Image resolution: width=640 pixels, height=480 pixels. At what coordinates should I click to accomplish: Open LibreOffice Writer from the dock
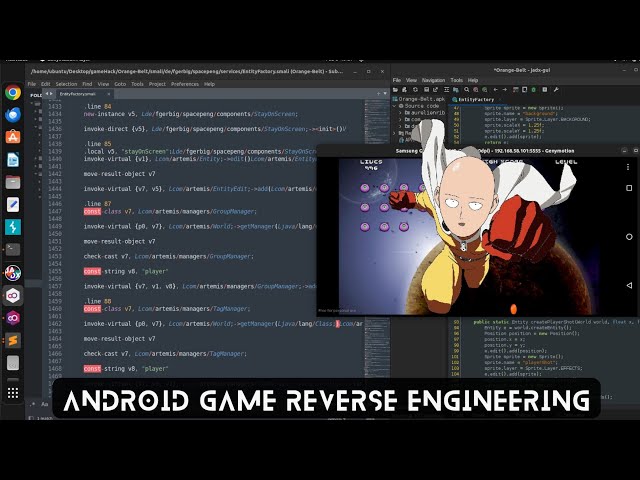[x=13, y=160]
